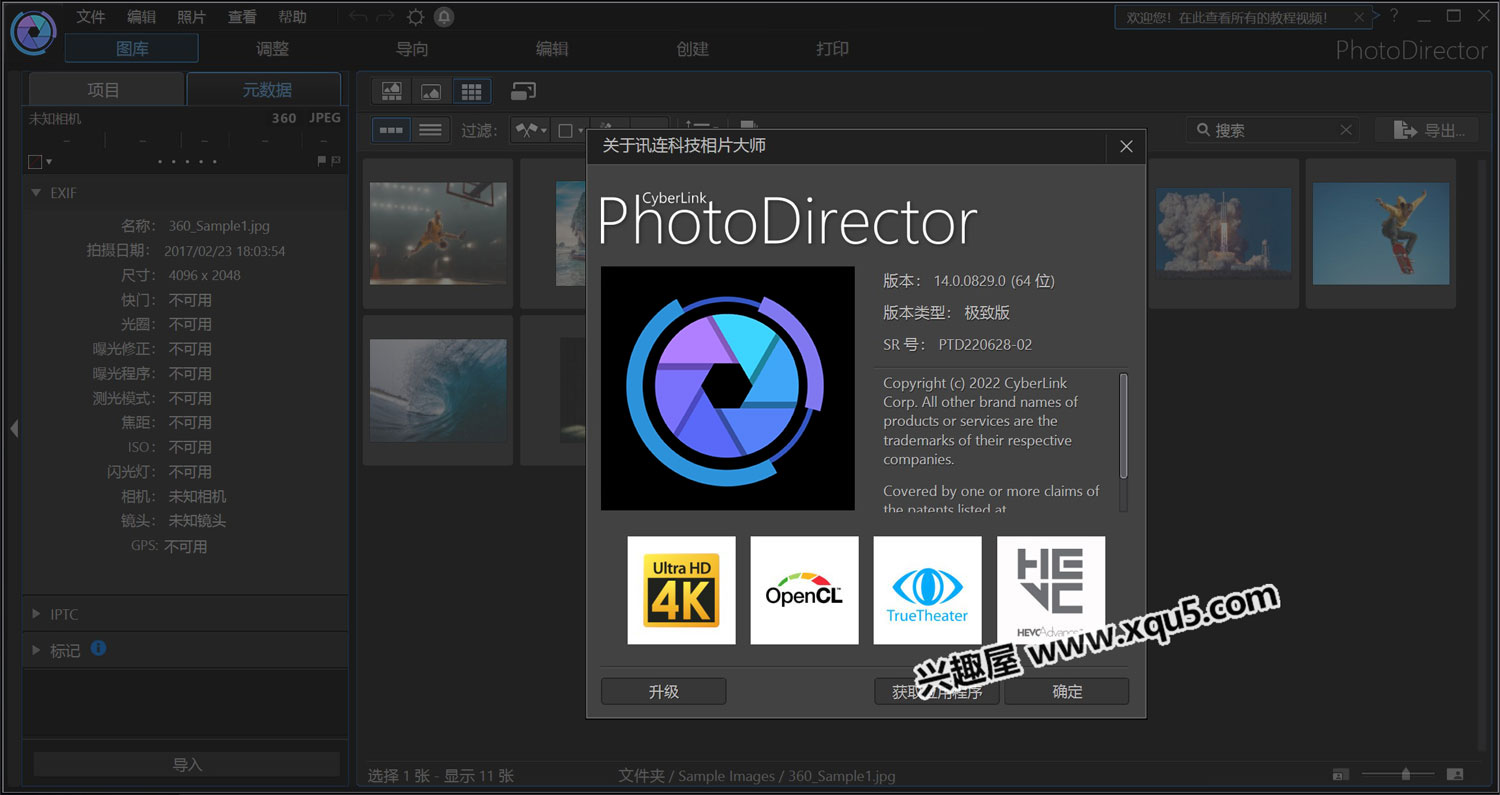This screenshot has width=1500, height=795.
Task: Click the info icon next to 标记
Action: pos(98,648)
